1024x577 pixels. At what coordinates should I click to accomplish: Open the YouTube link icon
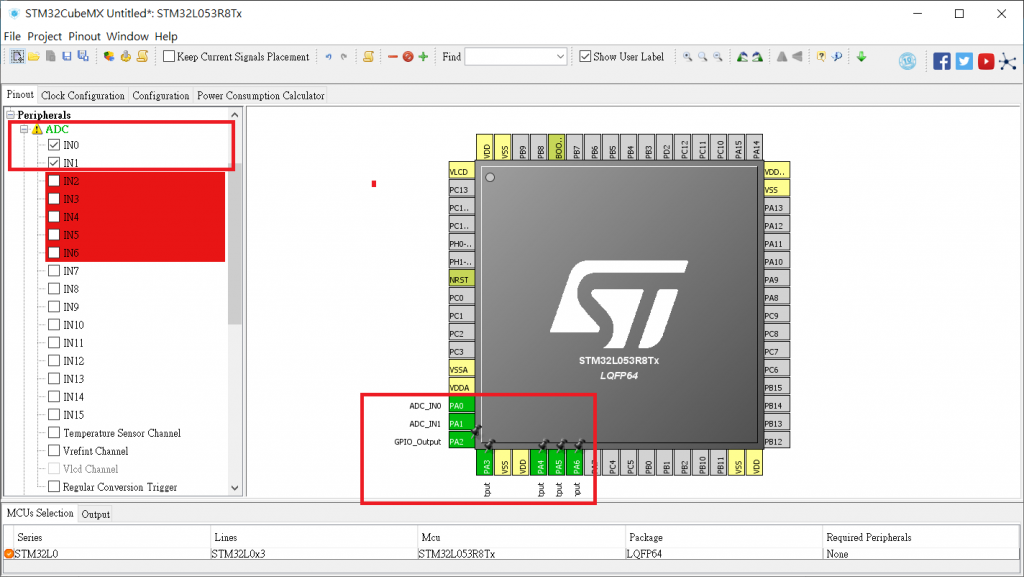(986, 61)
